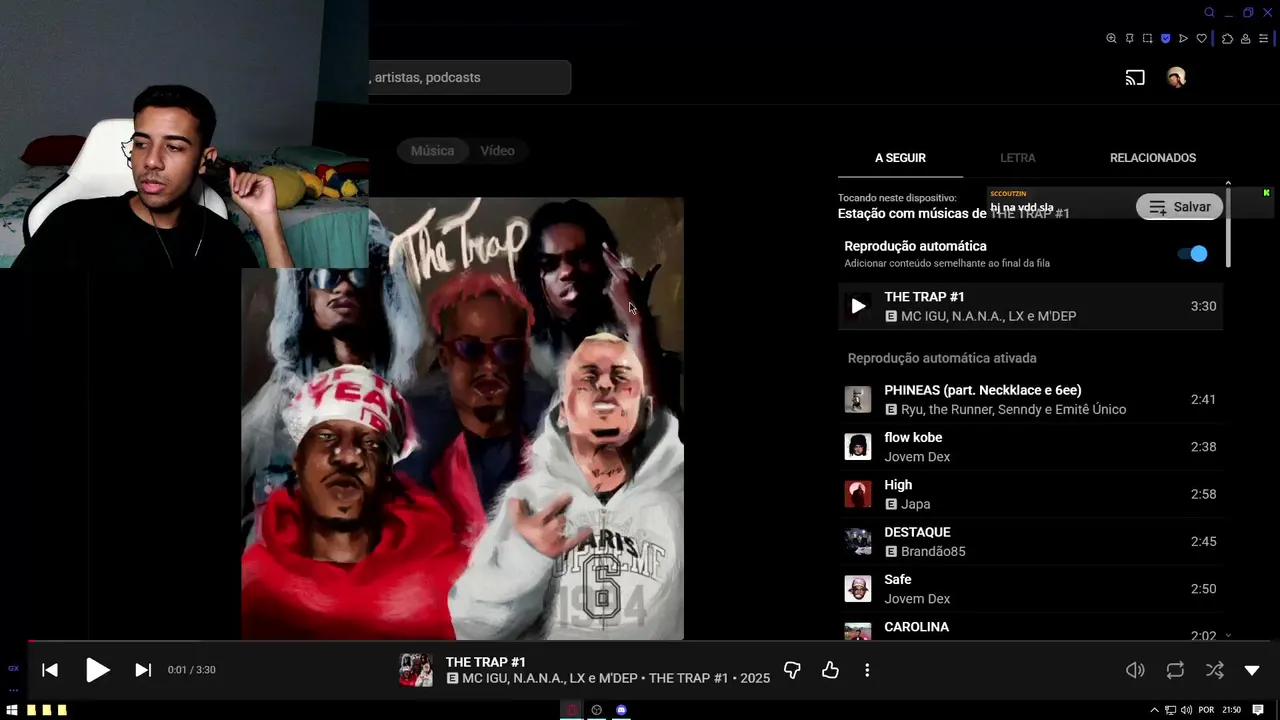Open the three-dot more options menu
Screen dimensions: 1280x720
[x=867, y=670]
